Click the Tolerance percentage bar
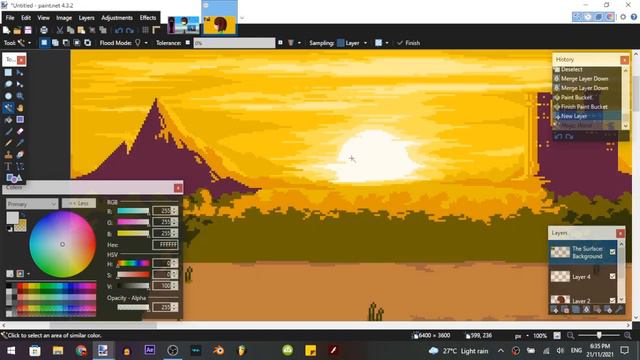This screenshot has height=360, width=640. click(x=234, y=43)
